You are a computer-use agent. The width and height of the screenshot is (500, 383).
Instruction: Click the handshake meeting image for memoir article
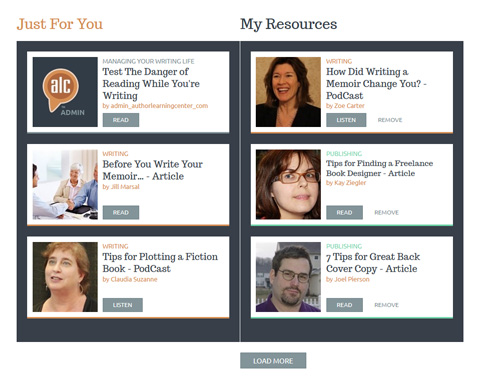point(65,184)
